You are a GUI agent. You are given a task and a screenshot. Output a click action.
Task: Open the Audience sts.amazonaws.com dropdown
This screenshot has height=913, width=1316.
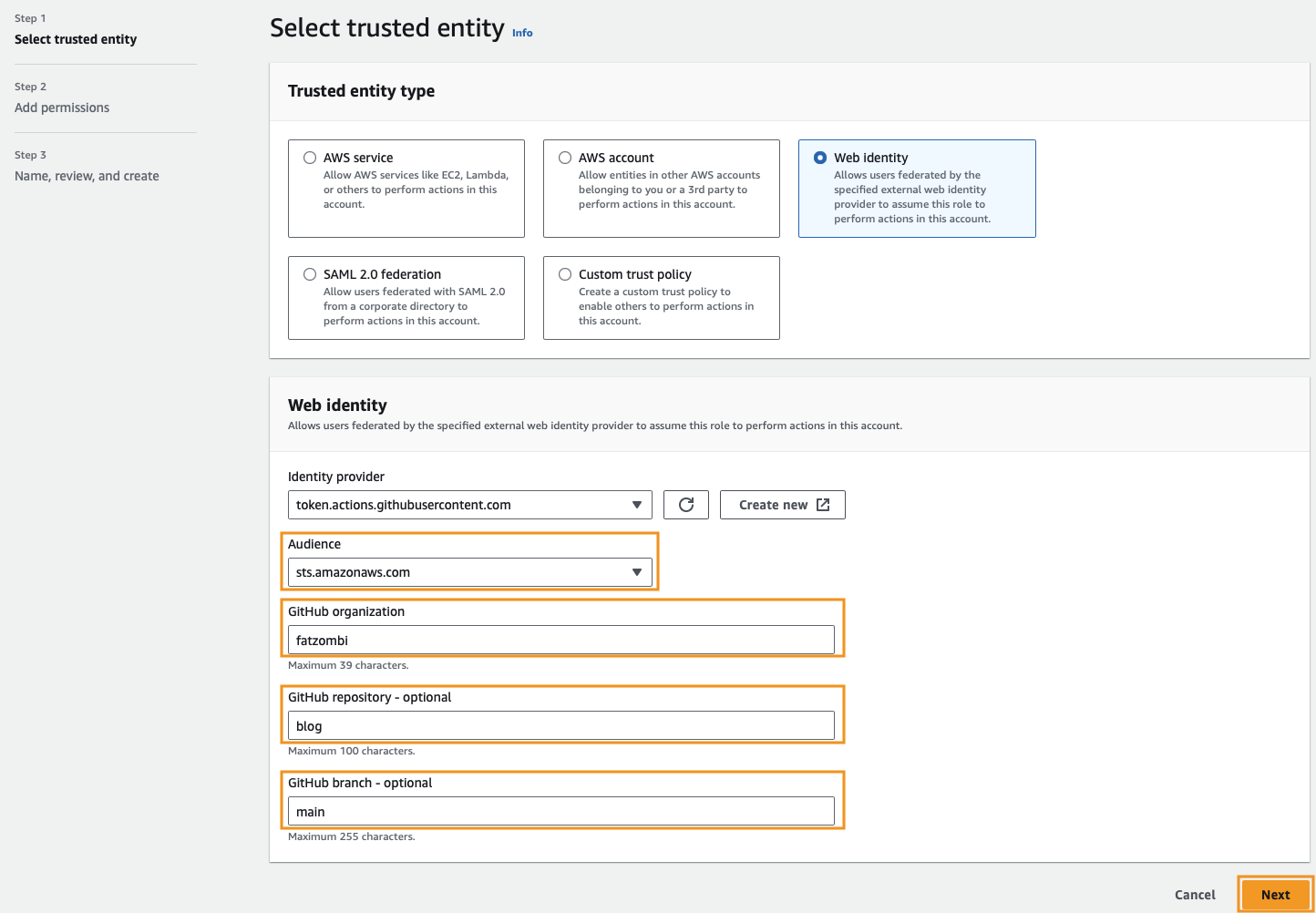pyautogui.click(x=470, y=572)
